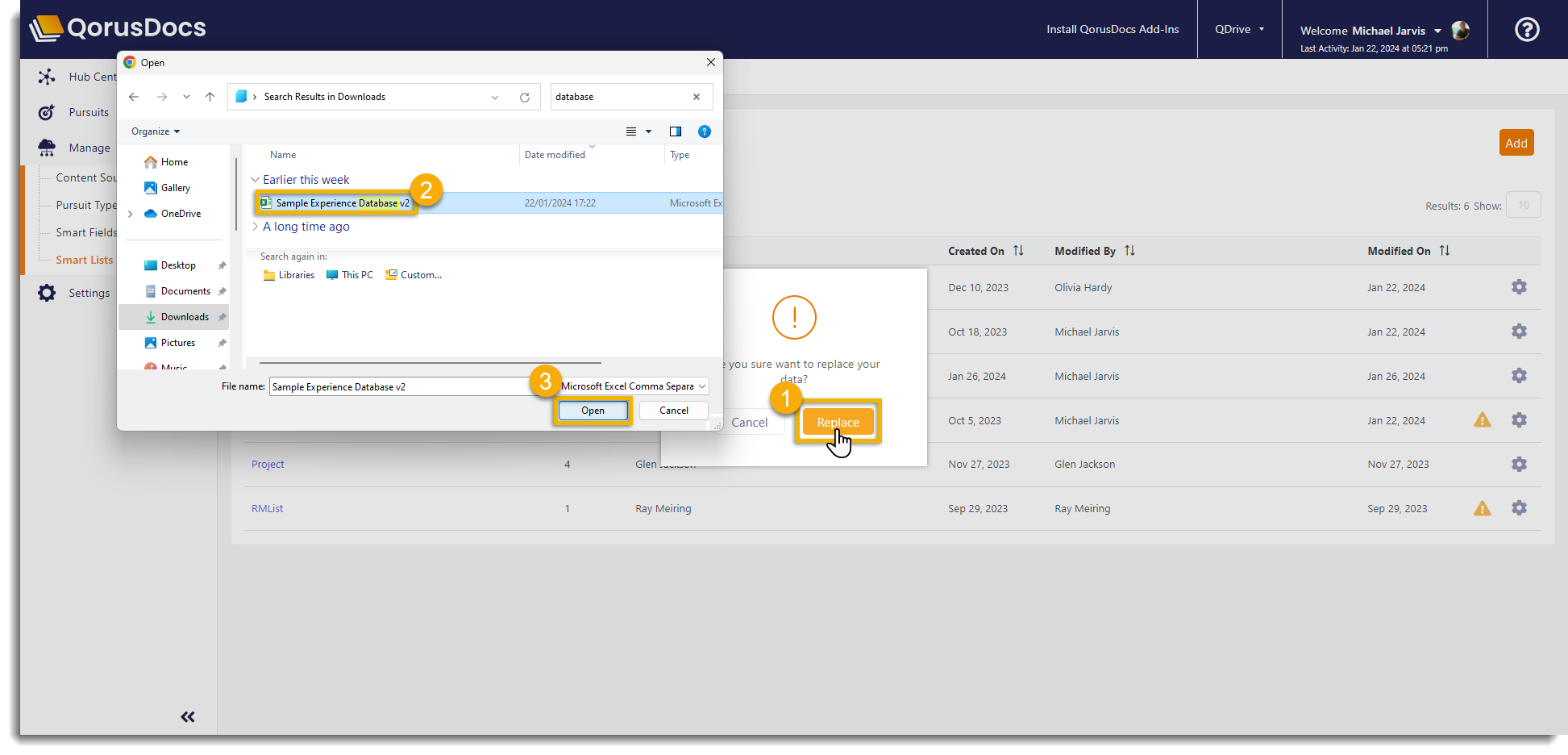Viewport: 1568px width, 755px height.
Task: Click inside the File name input field
Action: (403, 386)
